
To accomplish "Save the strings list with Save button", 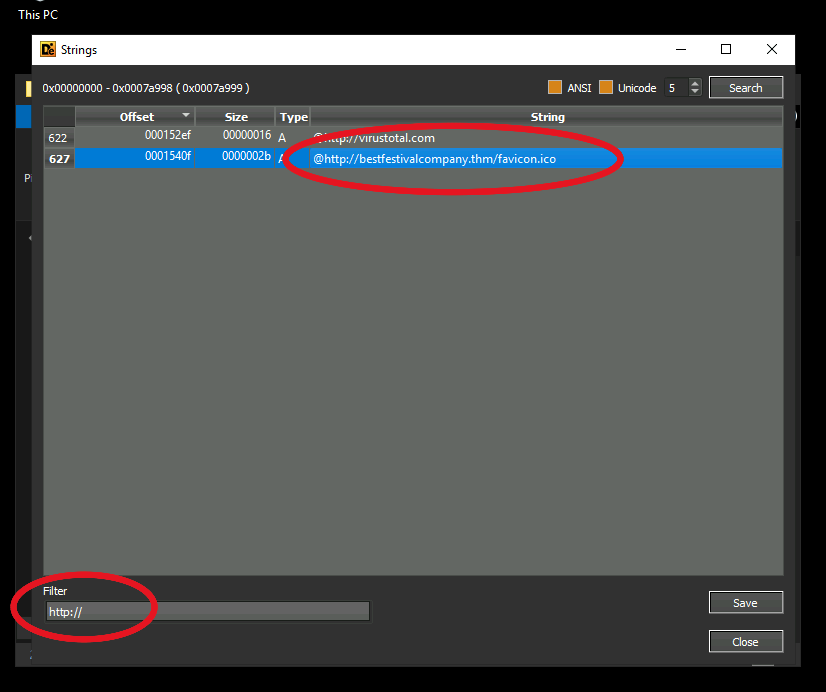I will 745,603.
